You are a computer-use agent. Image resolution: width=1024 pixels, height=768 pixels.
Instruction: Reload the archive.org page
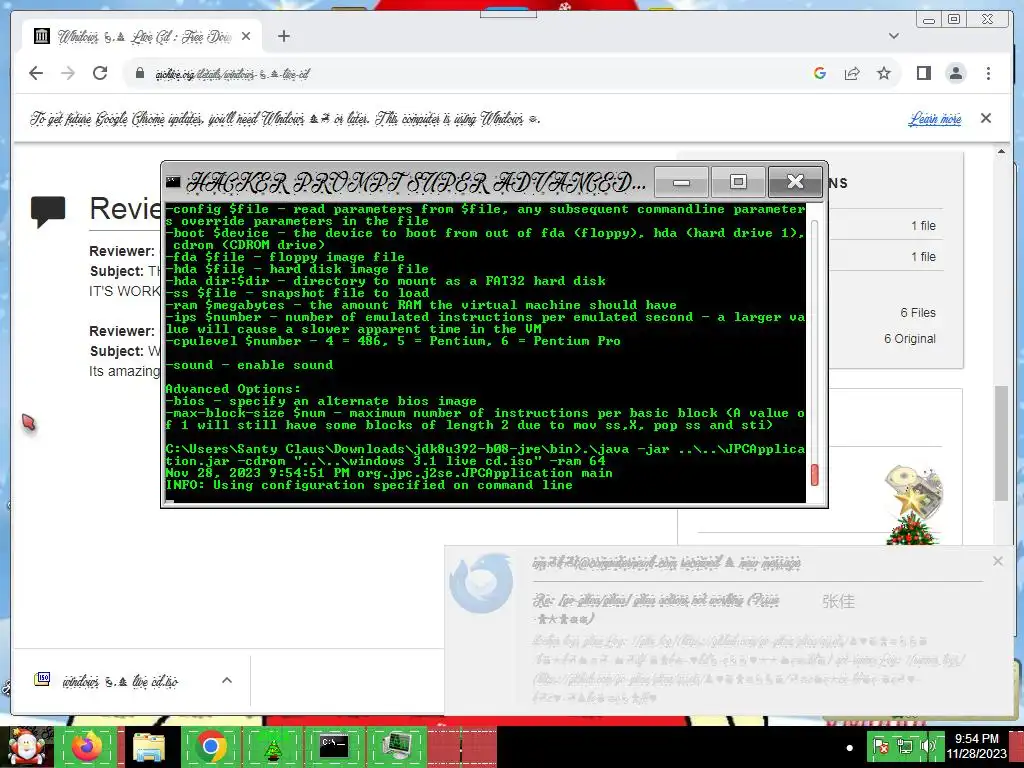pyautogui.click(x=100, y=73)
